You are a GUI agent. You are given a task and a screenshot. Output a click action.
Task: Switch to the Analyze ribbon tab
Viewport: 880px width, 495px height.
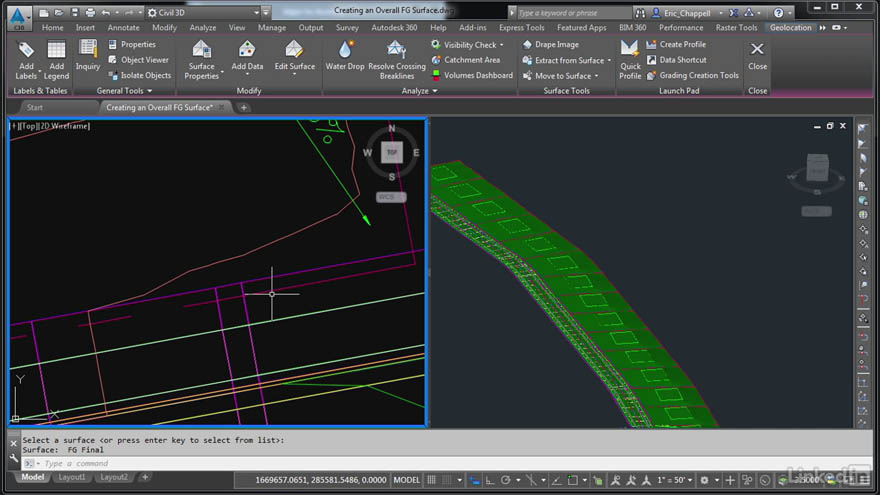pos(203,28)
